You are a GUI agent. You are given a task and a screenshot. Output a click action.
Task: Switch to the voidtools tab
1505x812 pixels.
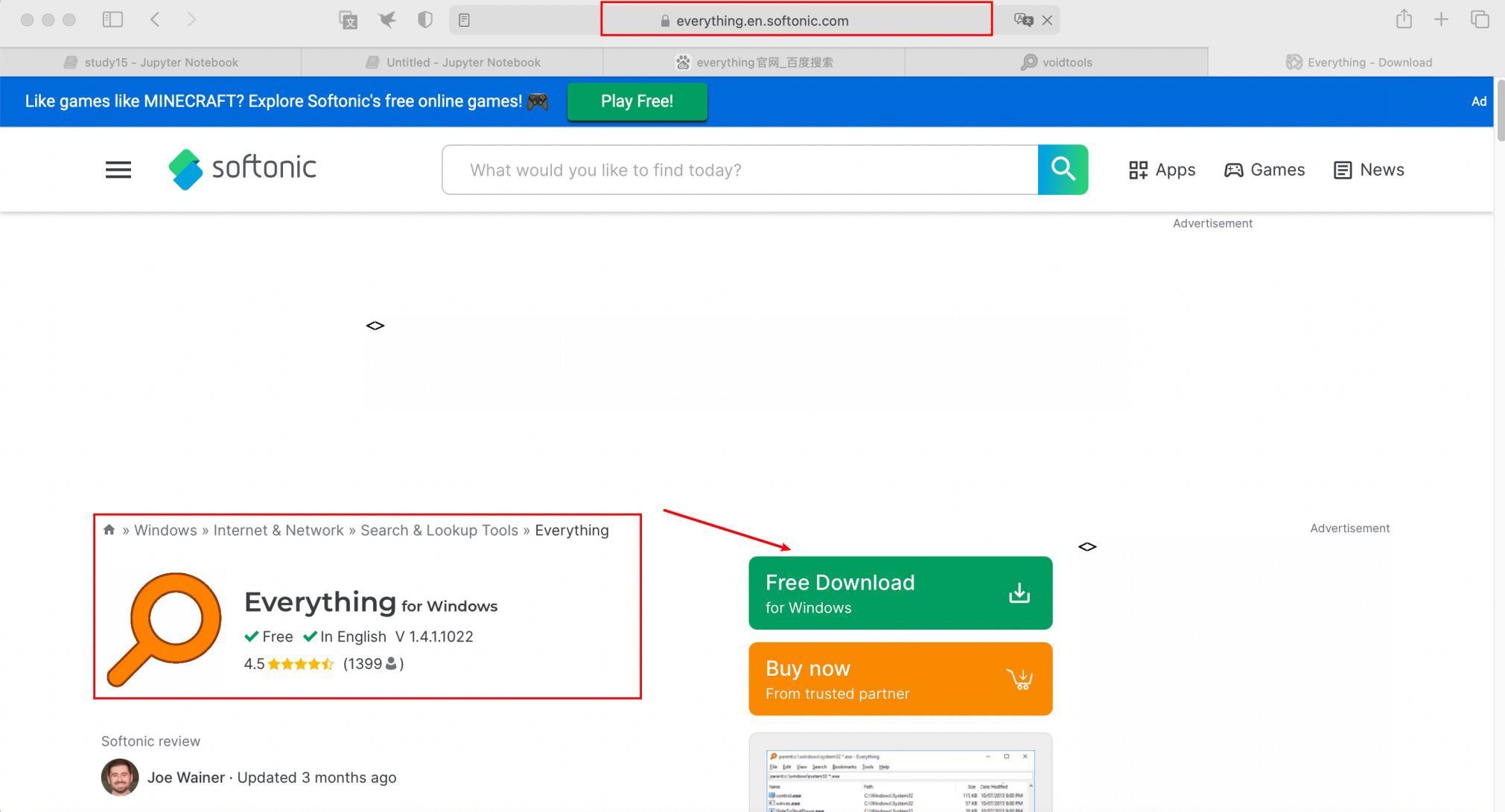point(1056,62)
